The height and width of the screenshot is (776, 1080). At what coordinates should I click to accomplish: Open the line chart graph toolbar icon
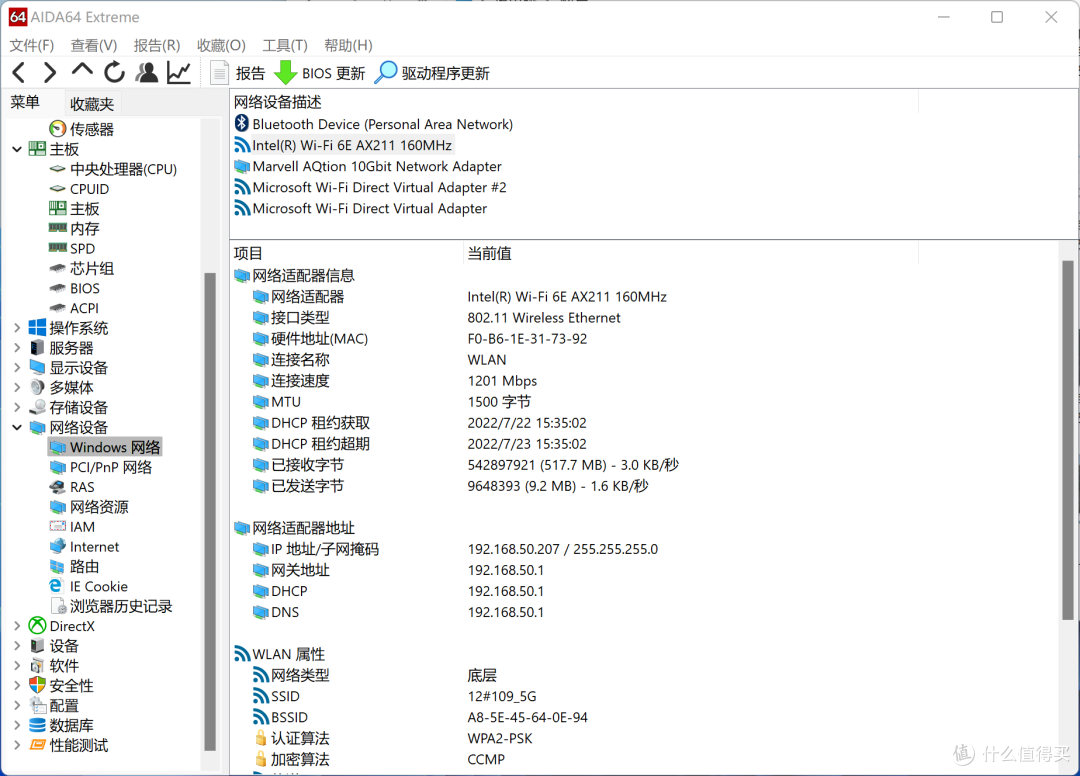[x=179, y=72]
